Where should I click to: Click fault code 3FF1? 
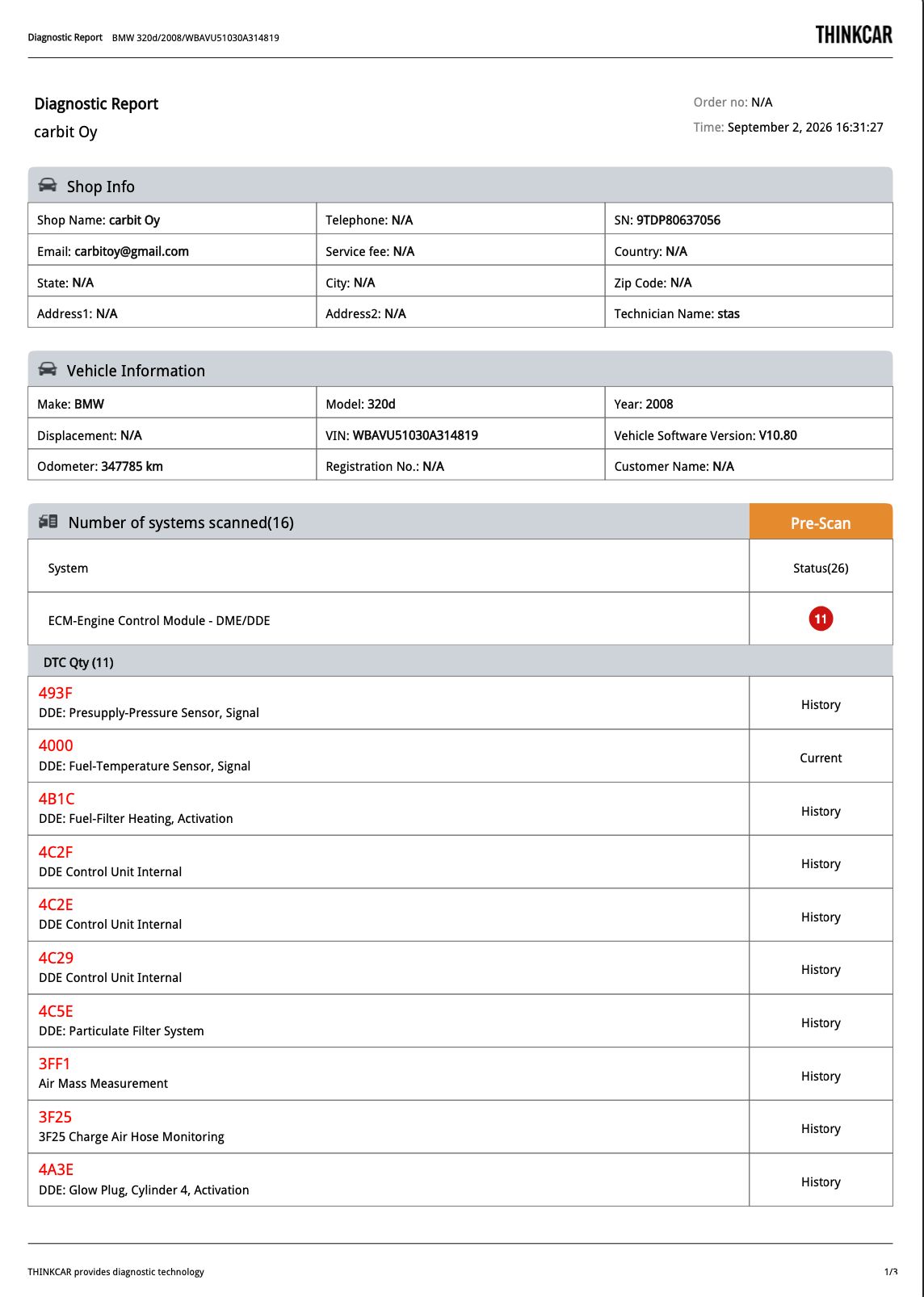[55, 1064]
